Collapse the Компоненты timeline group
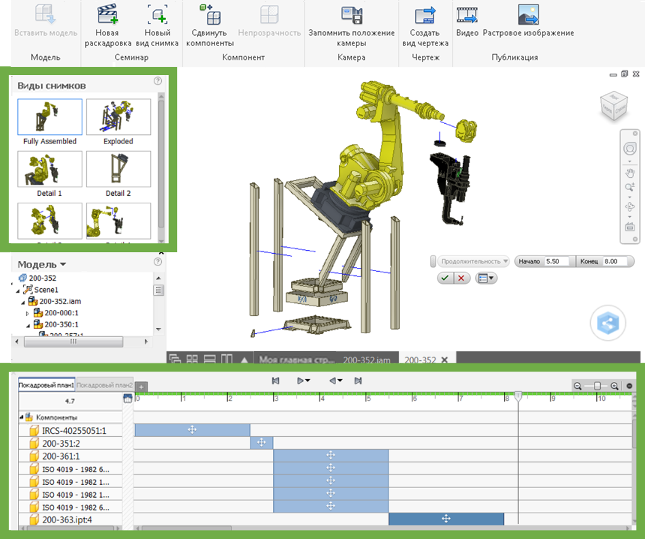 [21, 417]
